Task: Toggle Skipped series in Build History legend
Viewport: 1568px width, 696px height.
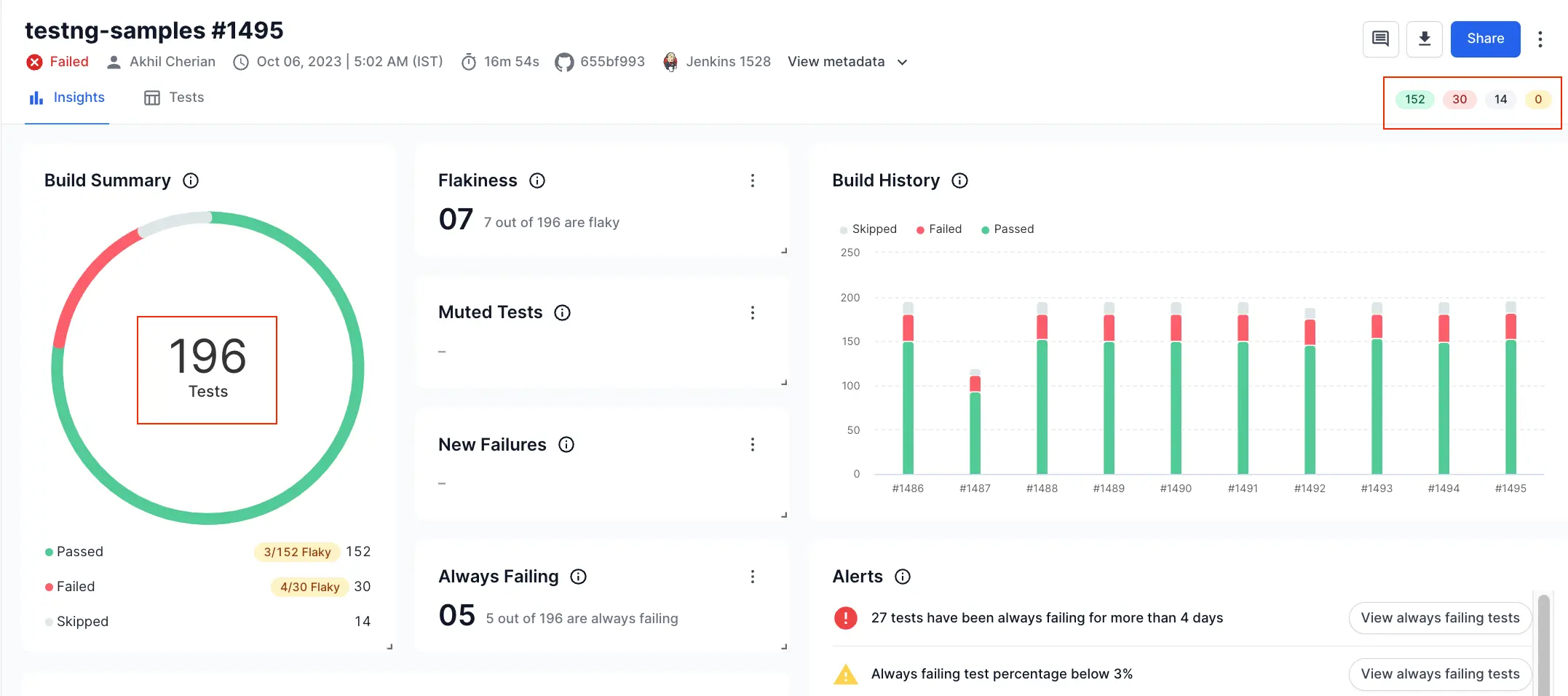Action: click(868, 229)
